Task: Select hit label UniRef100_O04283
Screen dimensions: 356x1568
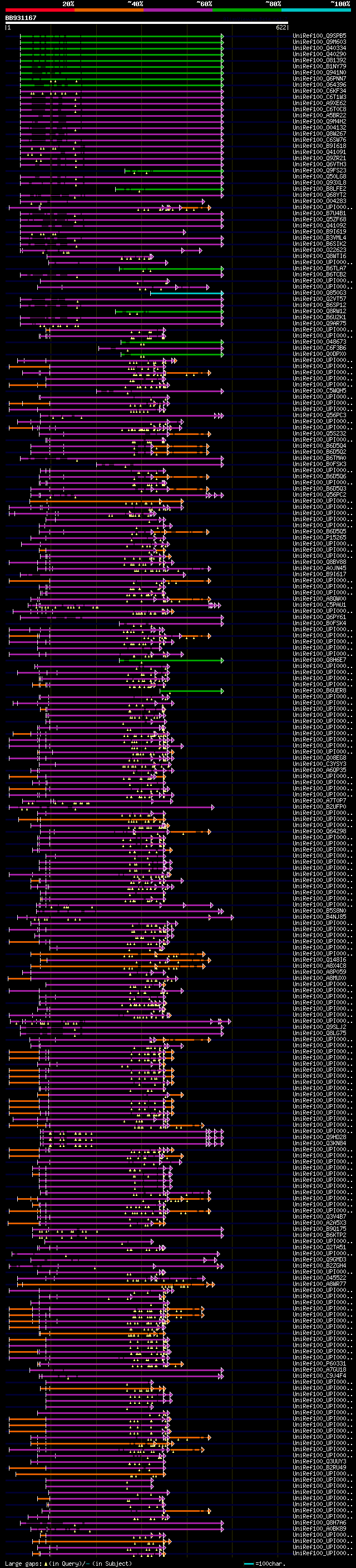Action: 319,201
